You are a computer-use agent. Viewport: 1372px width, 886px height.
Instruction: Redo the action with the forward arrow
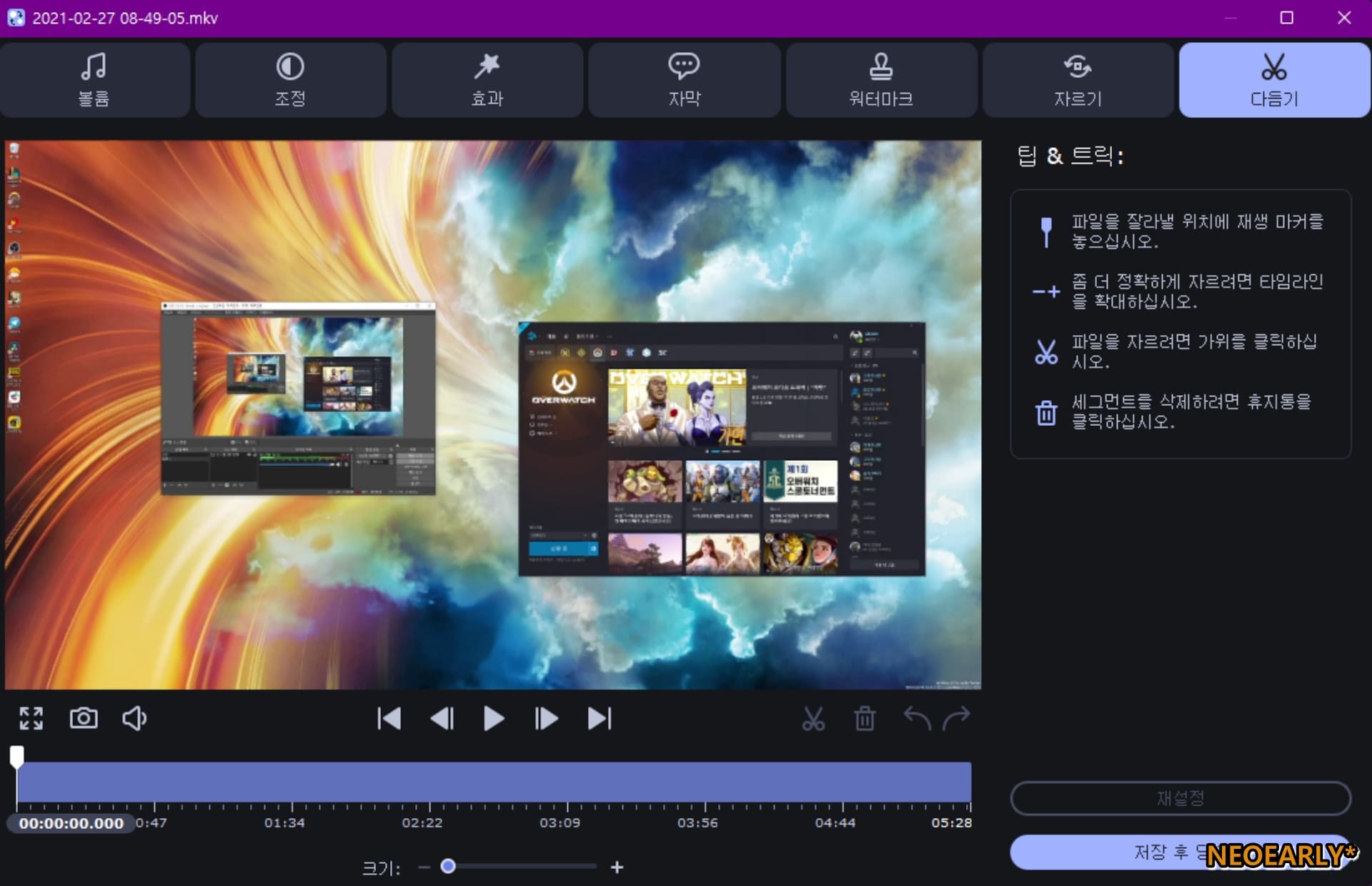[956, 718]
